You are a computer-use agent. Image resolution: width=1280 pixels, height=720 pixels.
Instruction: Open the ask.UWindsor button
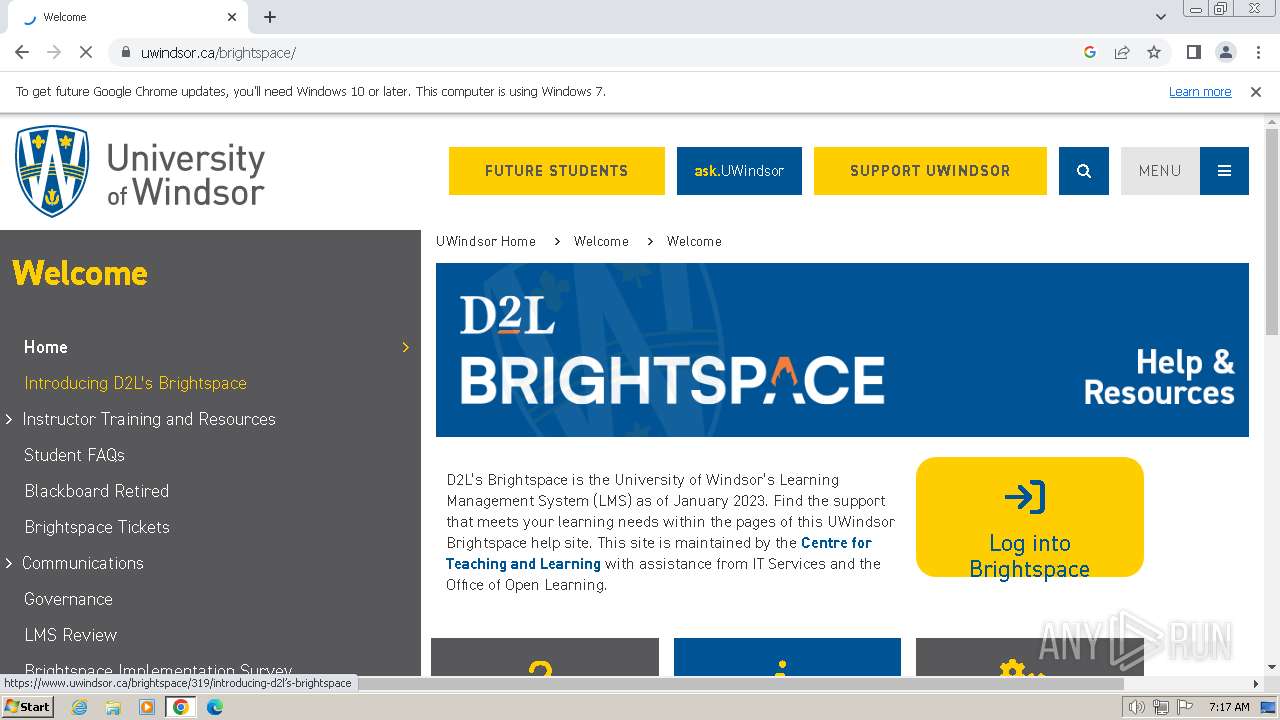739,171
